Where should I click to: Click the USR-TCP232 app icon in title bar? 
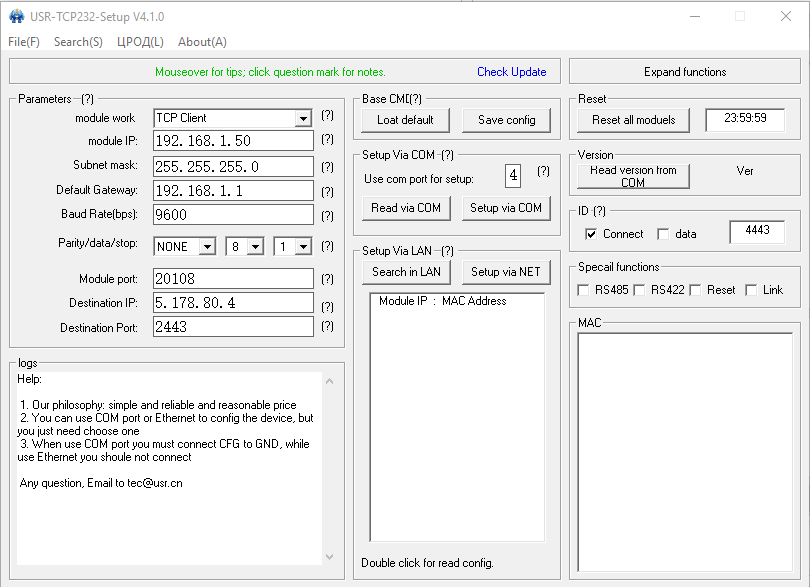17,17
